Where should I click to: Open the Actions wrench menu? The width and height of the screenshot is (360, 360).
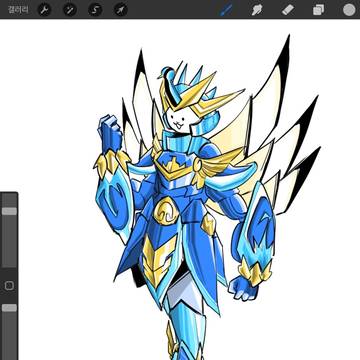click(x=44, y=10)
